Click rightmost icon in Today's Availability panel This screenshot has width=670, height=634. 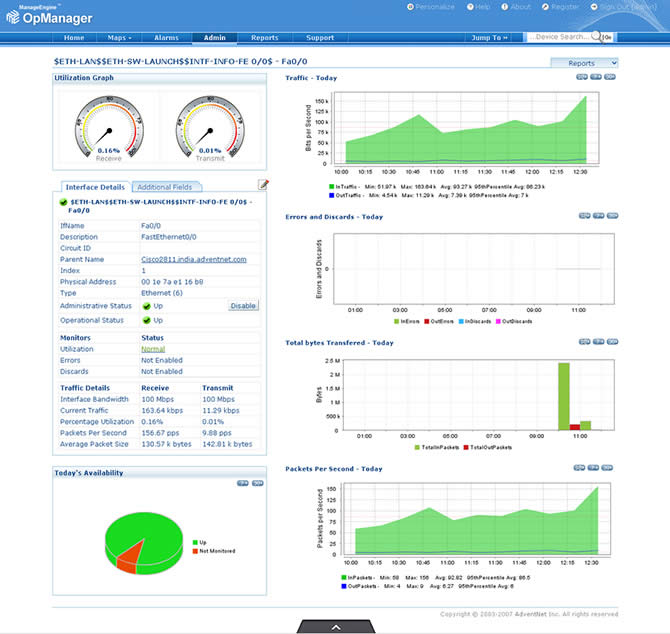click(x=257, y=483)
